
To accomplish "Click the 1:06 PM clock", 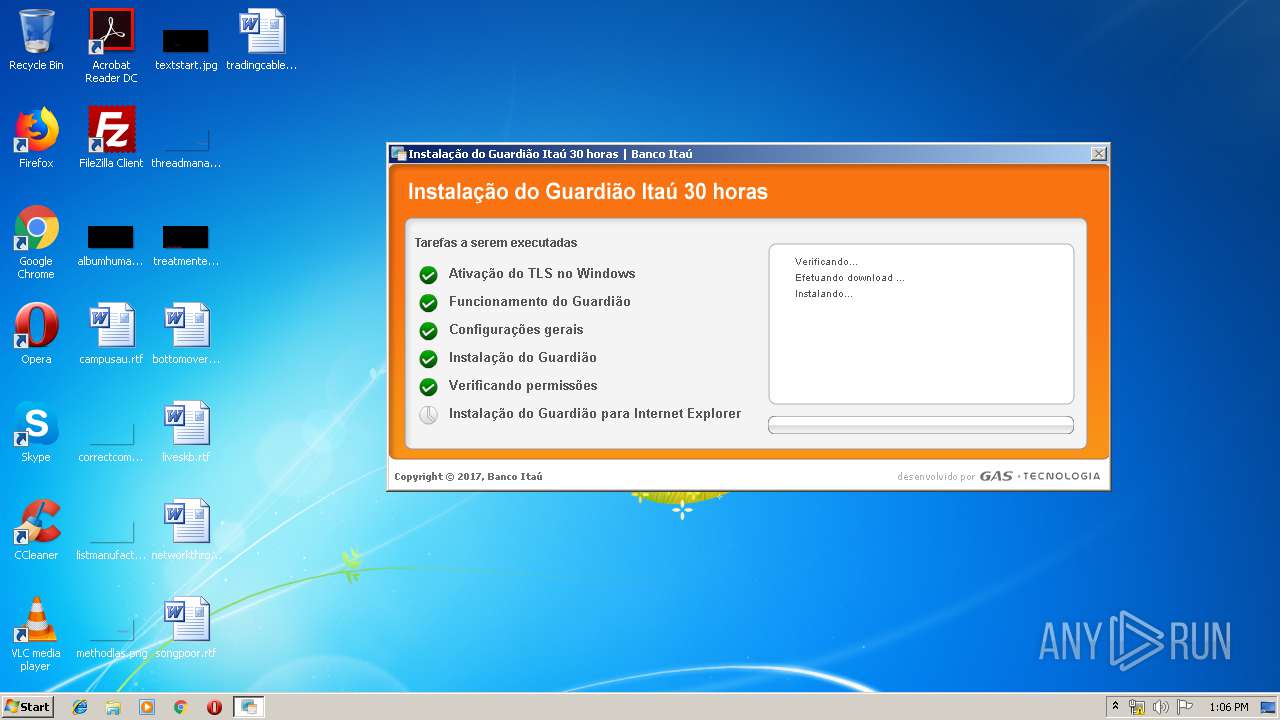I will [x=1228, y=707].
